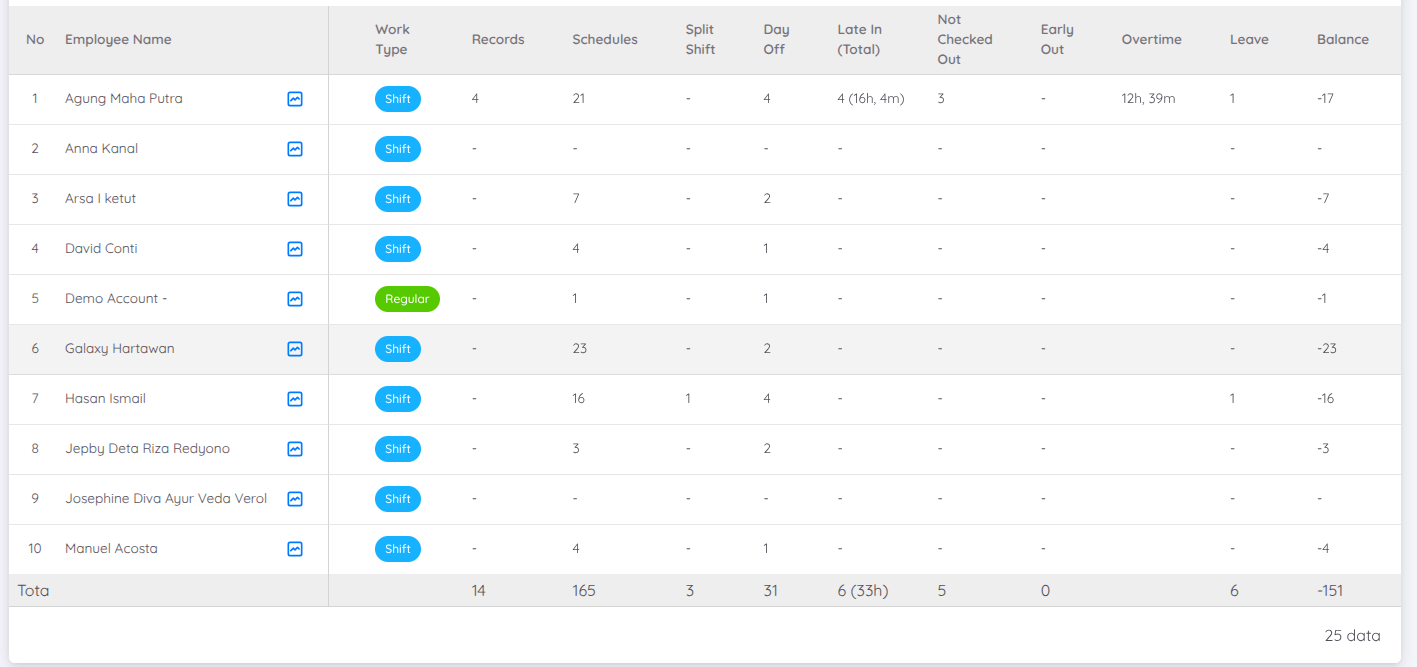1417x667 pixels.
Task: Click the chart icon beside Anna Kanal
Action: [x=294, y=149]
